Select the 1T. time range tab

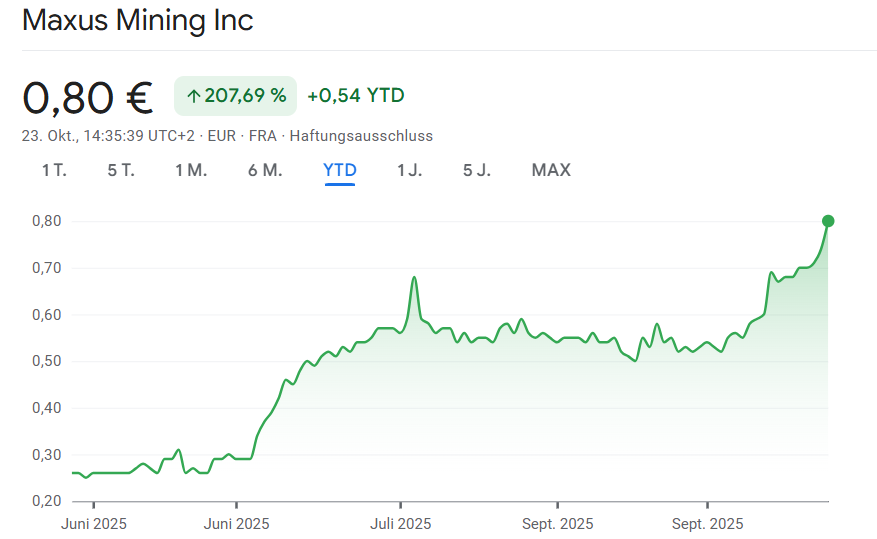tap(54, 170)
